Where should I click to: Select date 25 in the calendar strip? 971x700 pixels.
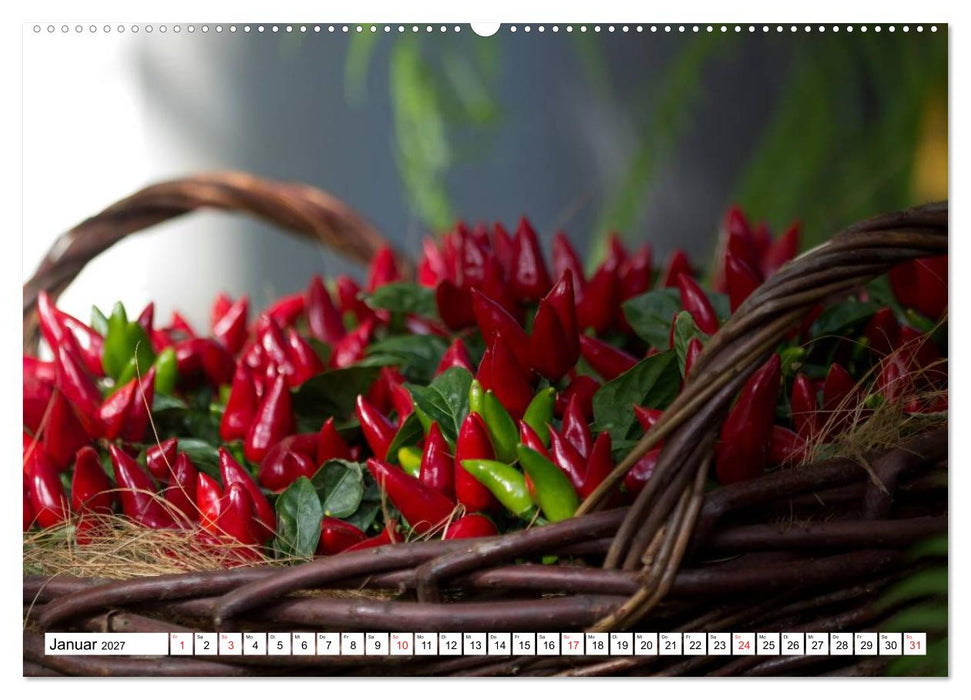point(769,644)
